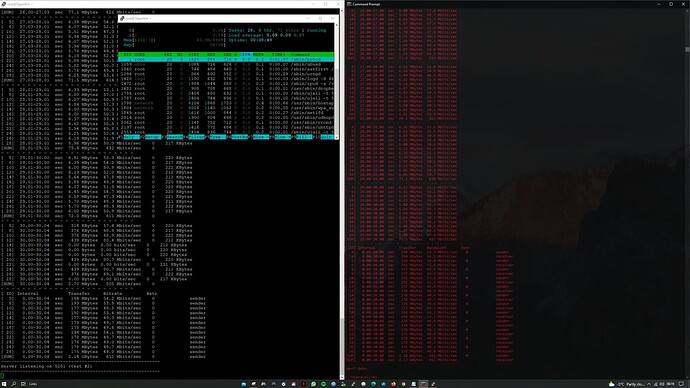690x388 pixels.
Task: Click htop Kill function key
Action: pos(305,137)
